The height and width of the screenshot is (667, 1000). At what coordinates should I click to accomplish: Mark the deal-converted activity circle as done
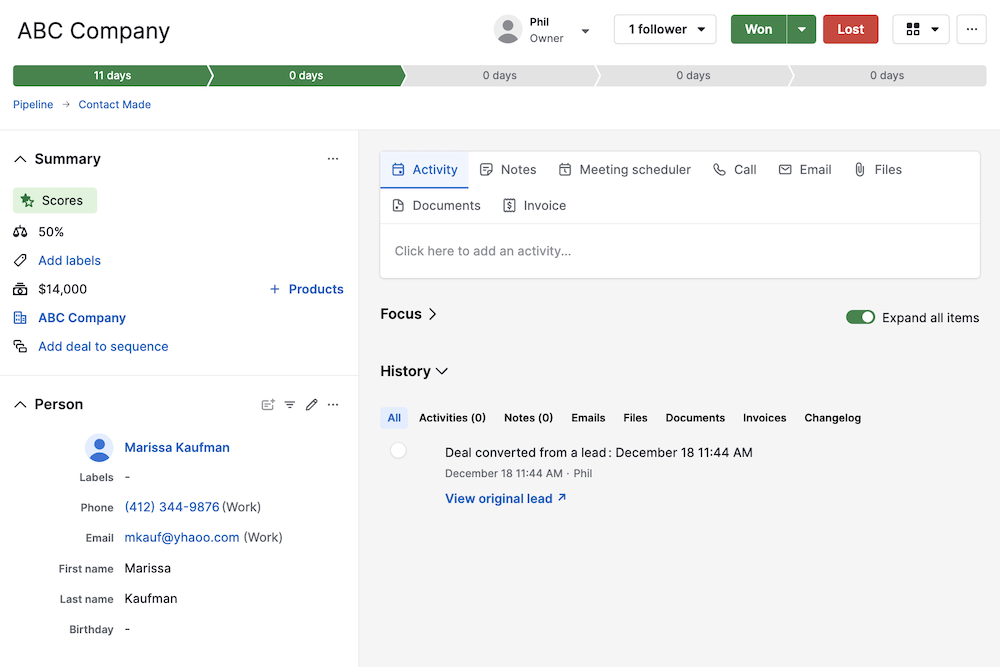[398, 451]
